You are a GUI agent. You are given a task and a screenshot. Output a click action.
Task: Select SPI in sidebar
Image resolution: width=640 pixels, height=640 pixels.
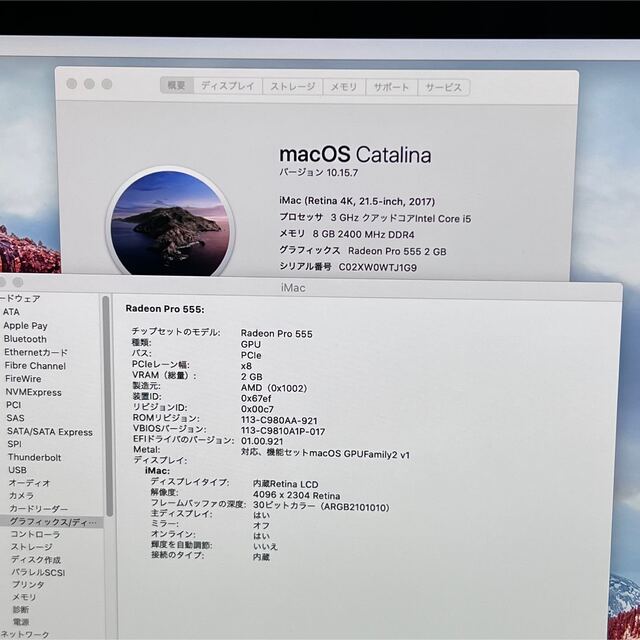[14, 444]
